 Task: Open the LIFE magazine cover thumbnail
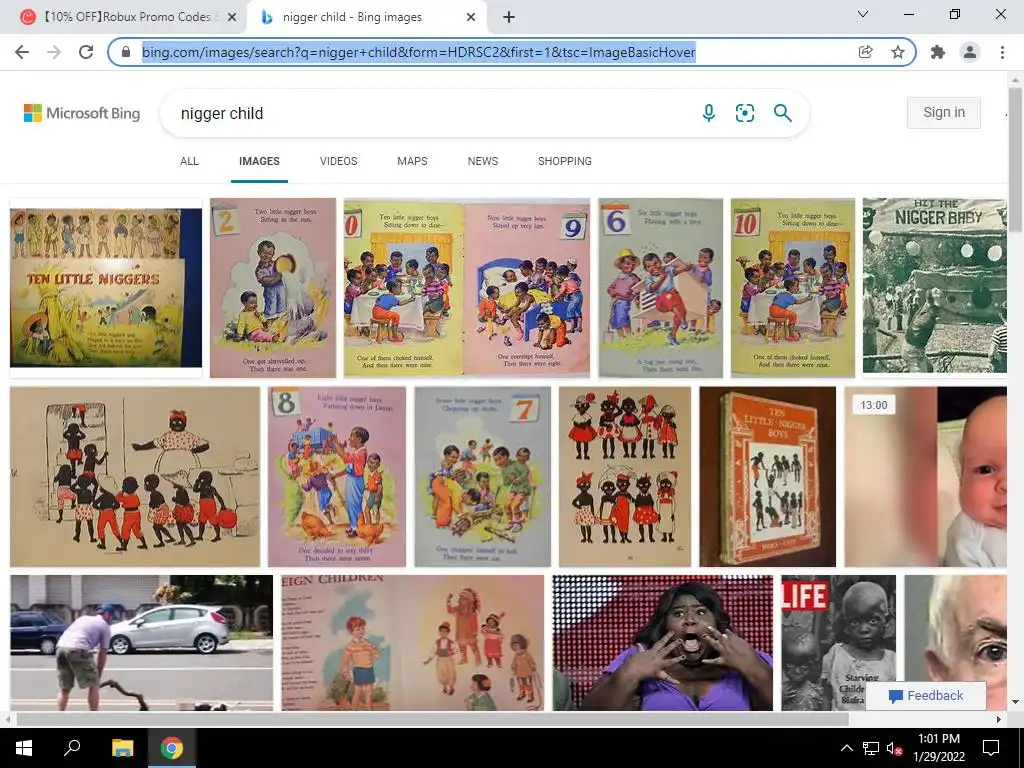839,643
